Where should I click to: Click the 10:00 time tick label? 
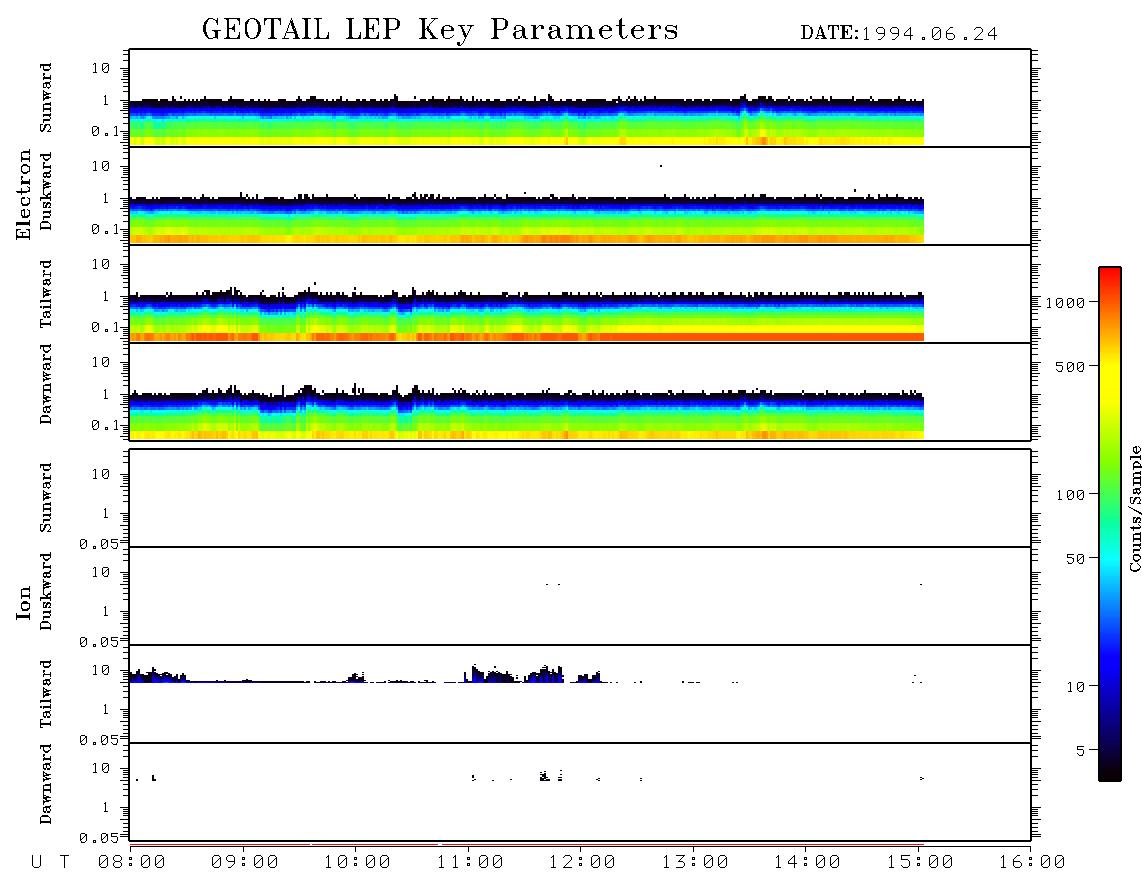tap(357, 863)
